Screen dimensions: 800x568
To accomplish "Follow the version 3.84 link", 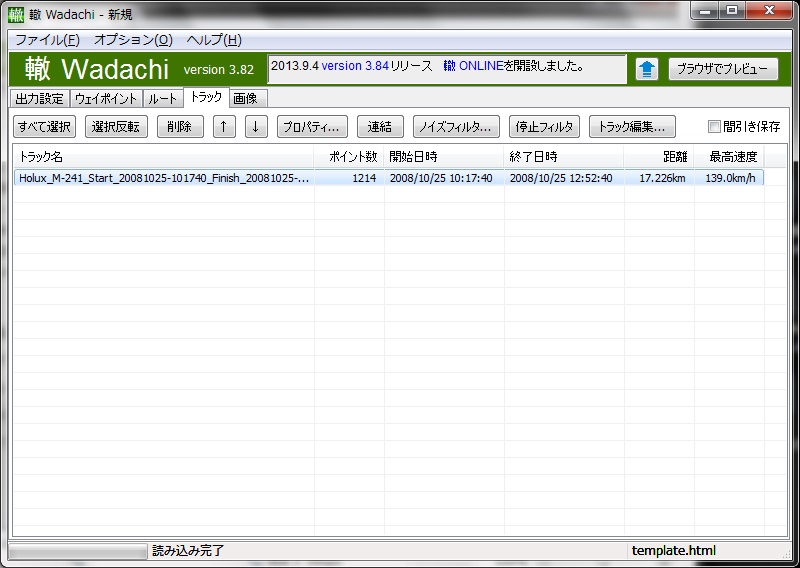I will (355, 66).
